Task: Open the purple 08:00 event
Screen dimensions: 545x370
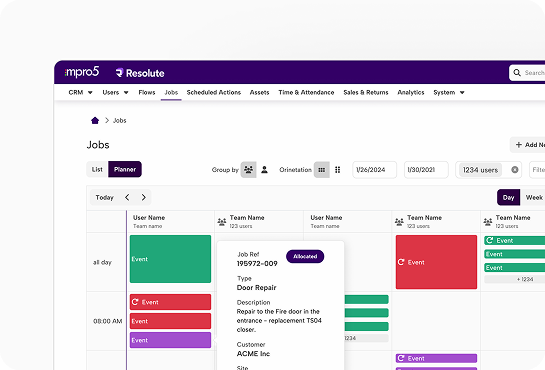Action: tap(170, 340)
